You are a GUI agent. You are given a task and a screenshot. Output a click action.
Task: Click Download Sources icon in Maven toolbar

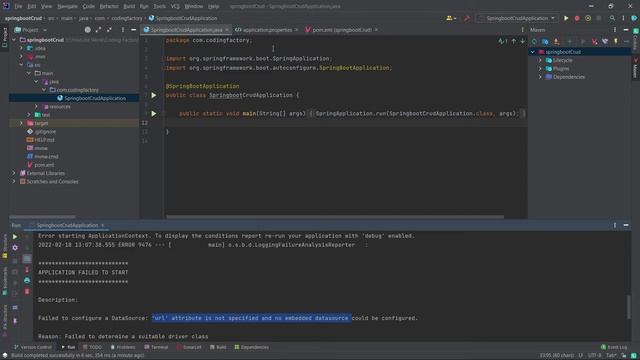[x=556, y=41]
